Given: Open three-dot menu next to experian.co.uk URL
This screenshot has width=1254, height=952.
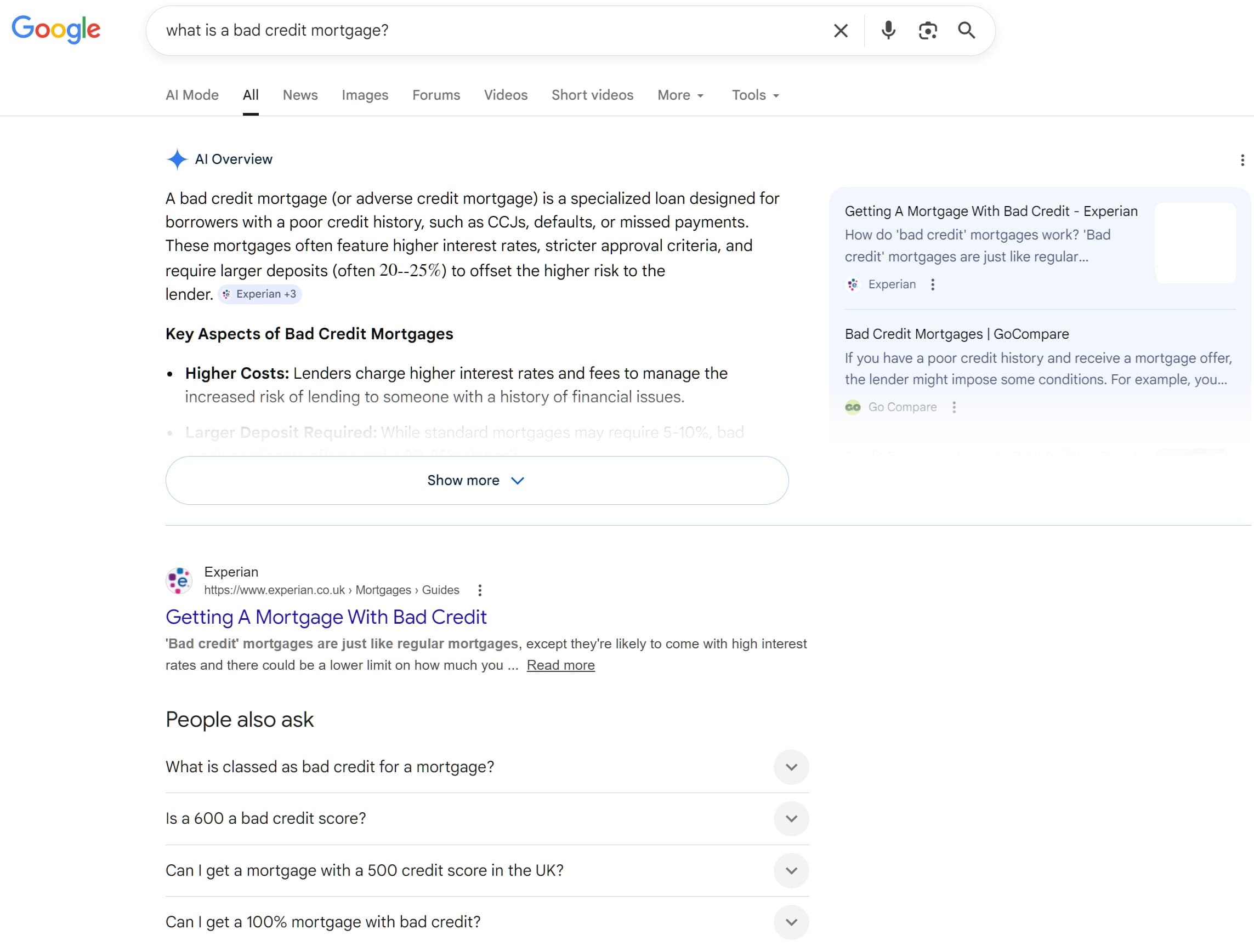Looking at the screenshot, I should click(x=480, y=590).
